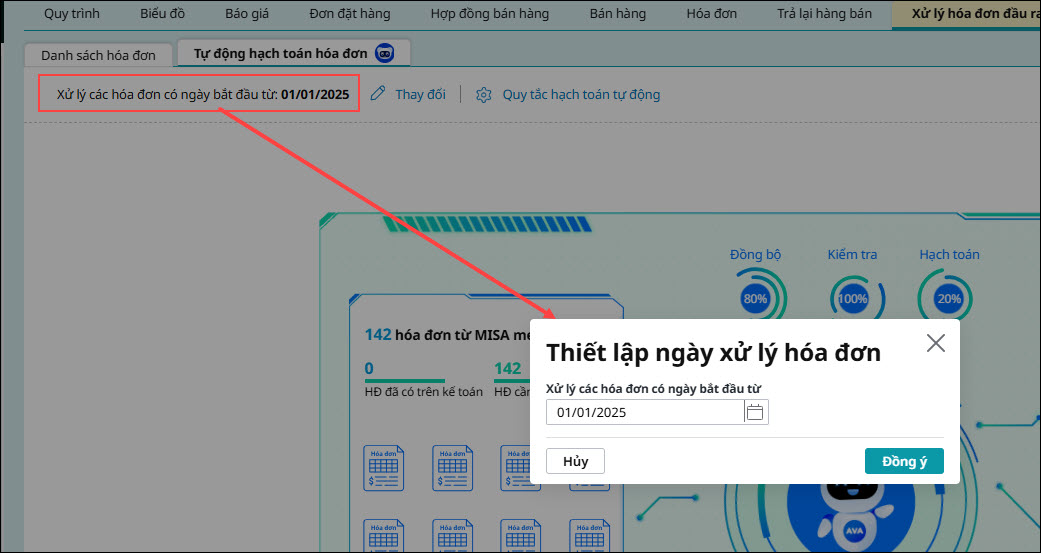Open Quy tắc hạch toán tự động

[581, 94]
